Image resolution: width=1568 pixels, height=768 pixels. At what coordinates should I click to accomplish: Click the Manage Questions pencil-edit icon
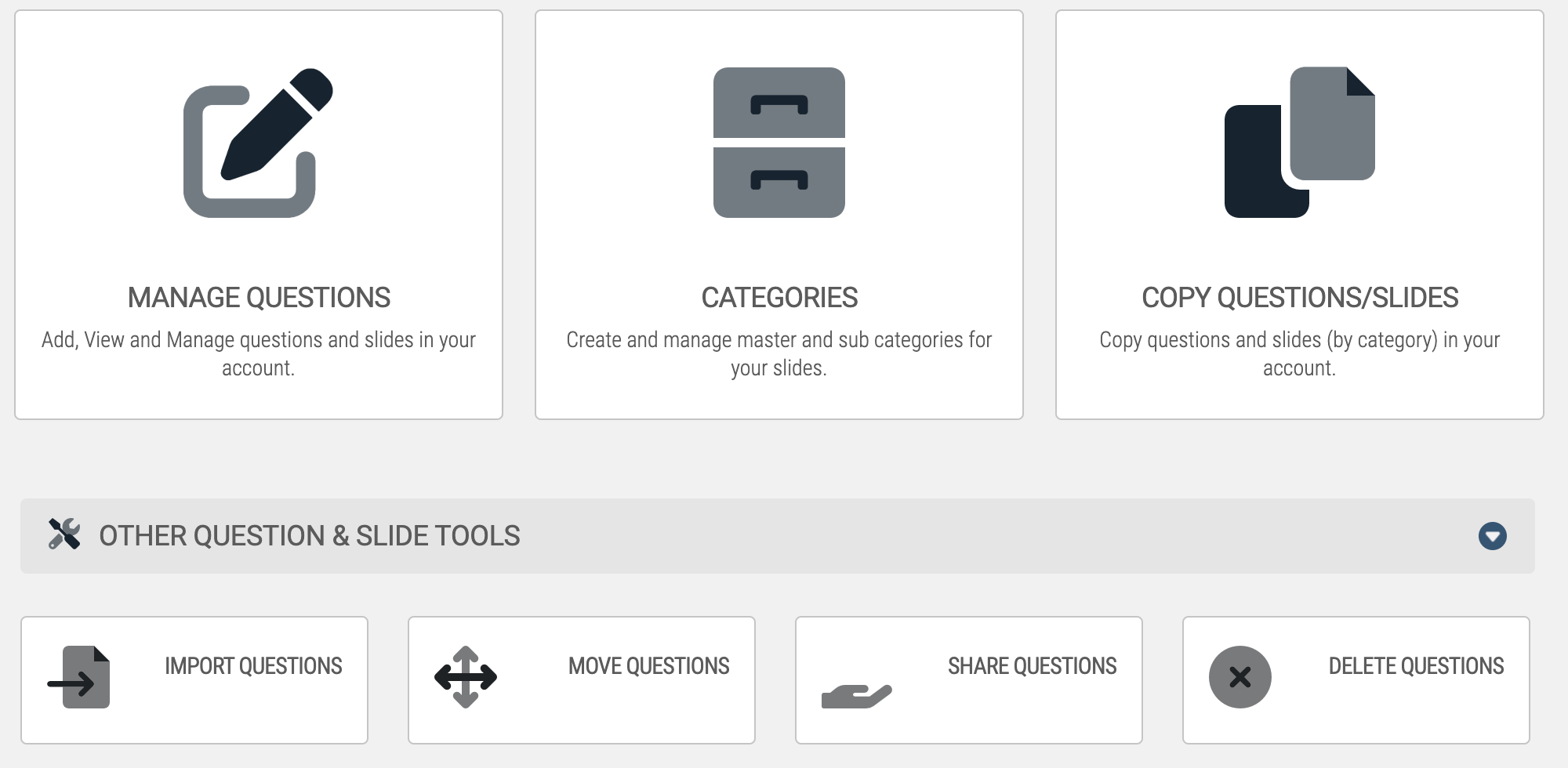(258, 143)
